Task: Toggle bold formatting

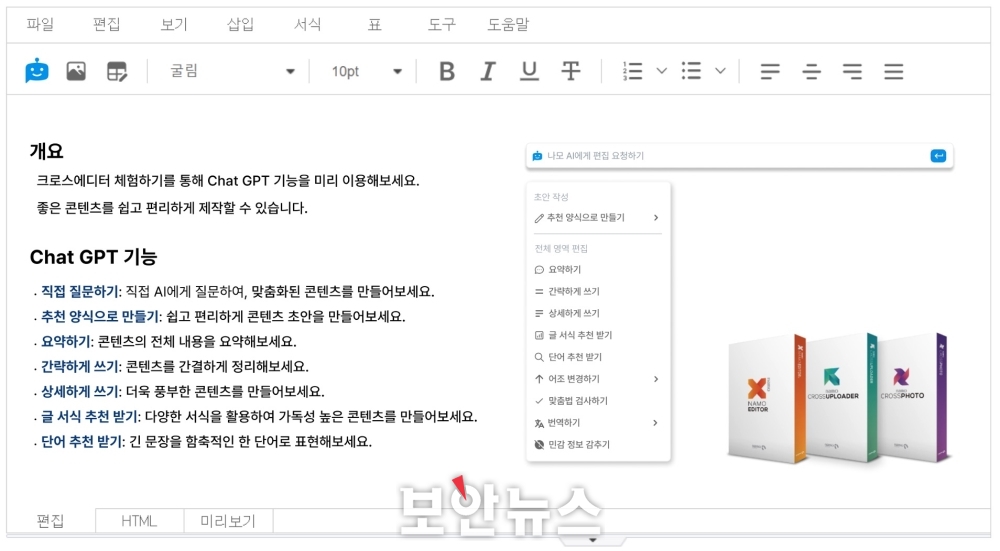Action: pos(447,71)
